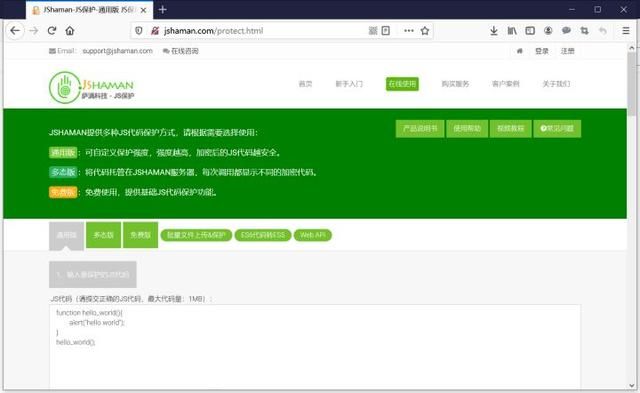640x393 pixels.
Task: Open the library bookshelf icon
Action: pos(512,31)
